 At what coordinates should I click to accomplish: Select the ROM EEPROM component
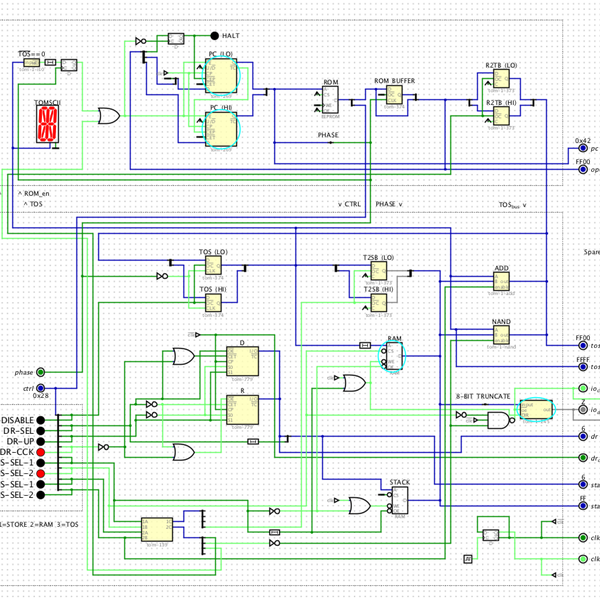330,100
